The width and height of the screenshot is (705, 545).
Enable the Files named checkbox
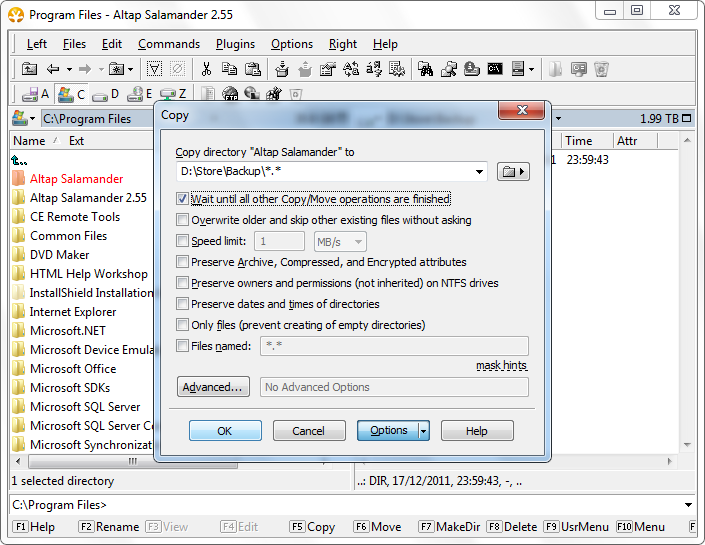pyautogui.click(x=182, y=346)
